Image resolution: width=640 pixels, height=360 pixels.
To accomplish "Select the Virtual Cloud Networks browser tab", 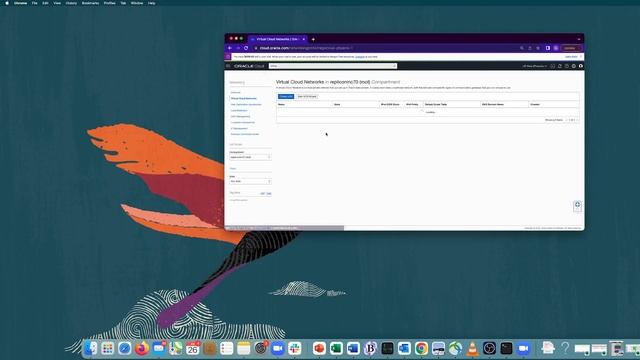I will pyautogui.click(x=278, y=39).
